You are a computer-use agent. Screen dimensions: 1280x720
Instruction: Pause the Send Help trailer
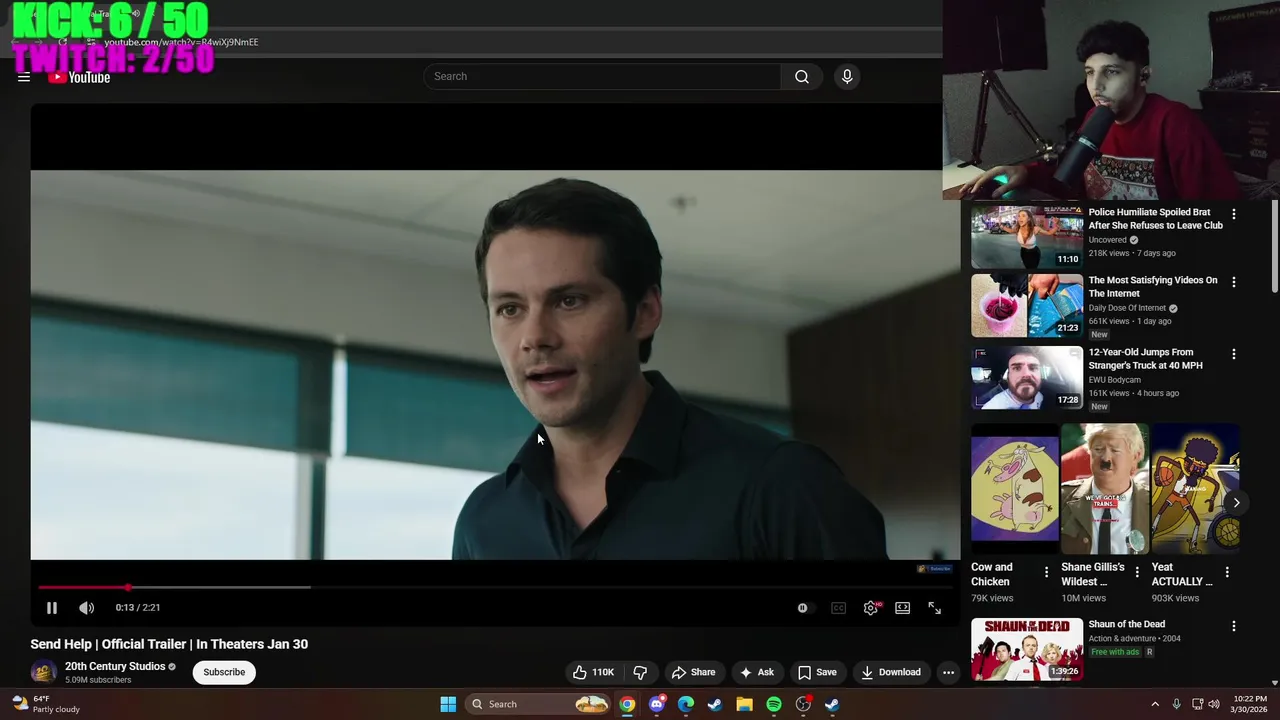click(x=52, y=607)
